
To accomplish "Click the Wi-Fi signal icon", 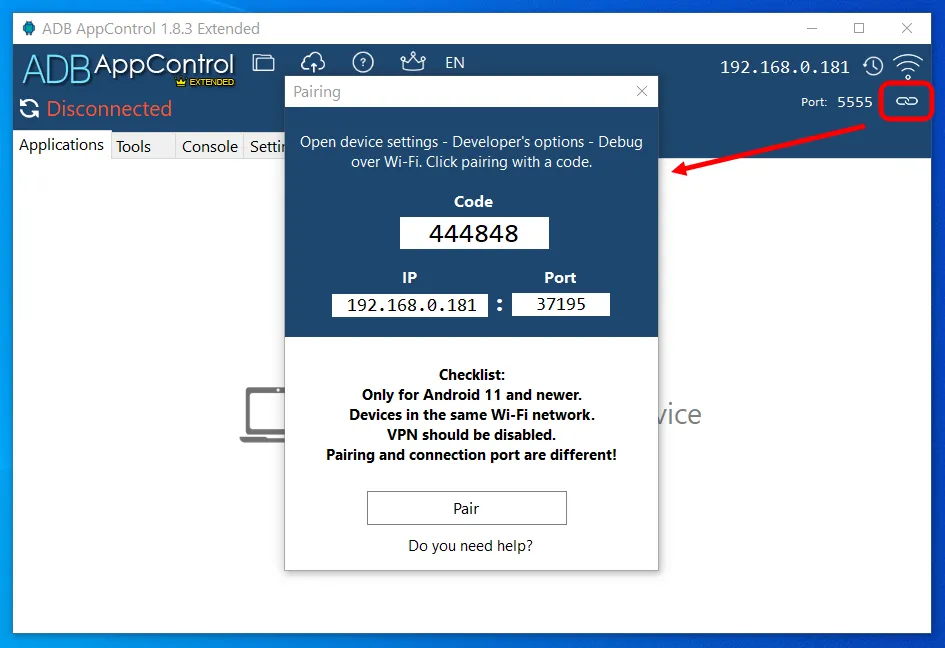I will (x=908, y=64).
